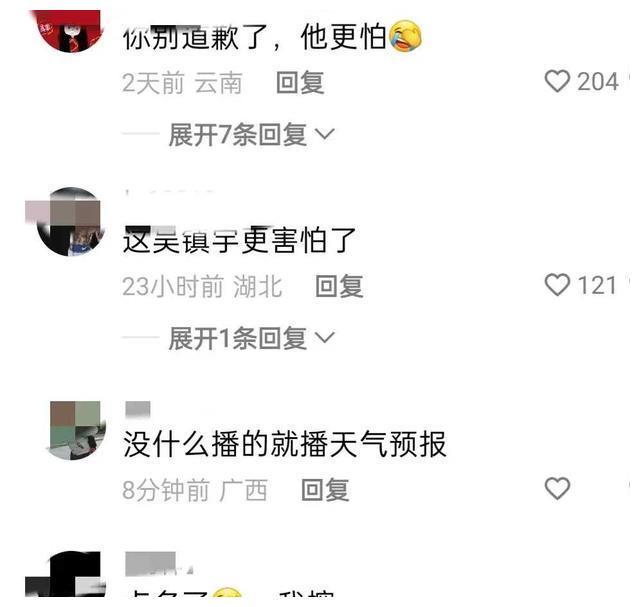Screen dimensions: 640x607
Task: Reply to the Yunnan comment
Action: coord(300,82)
